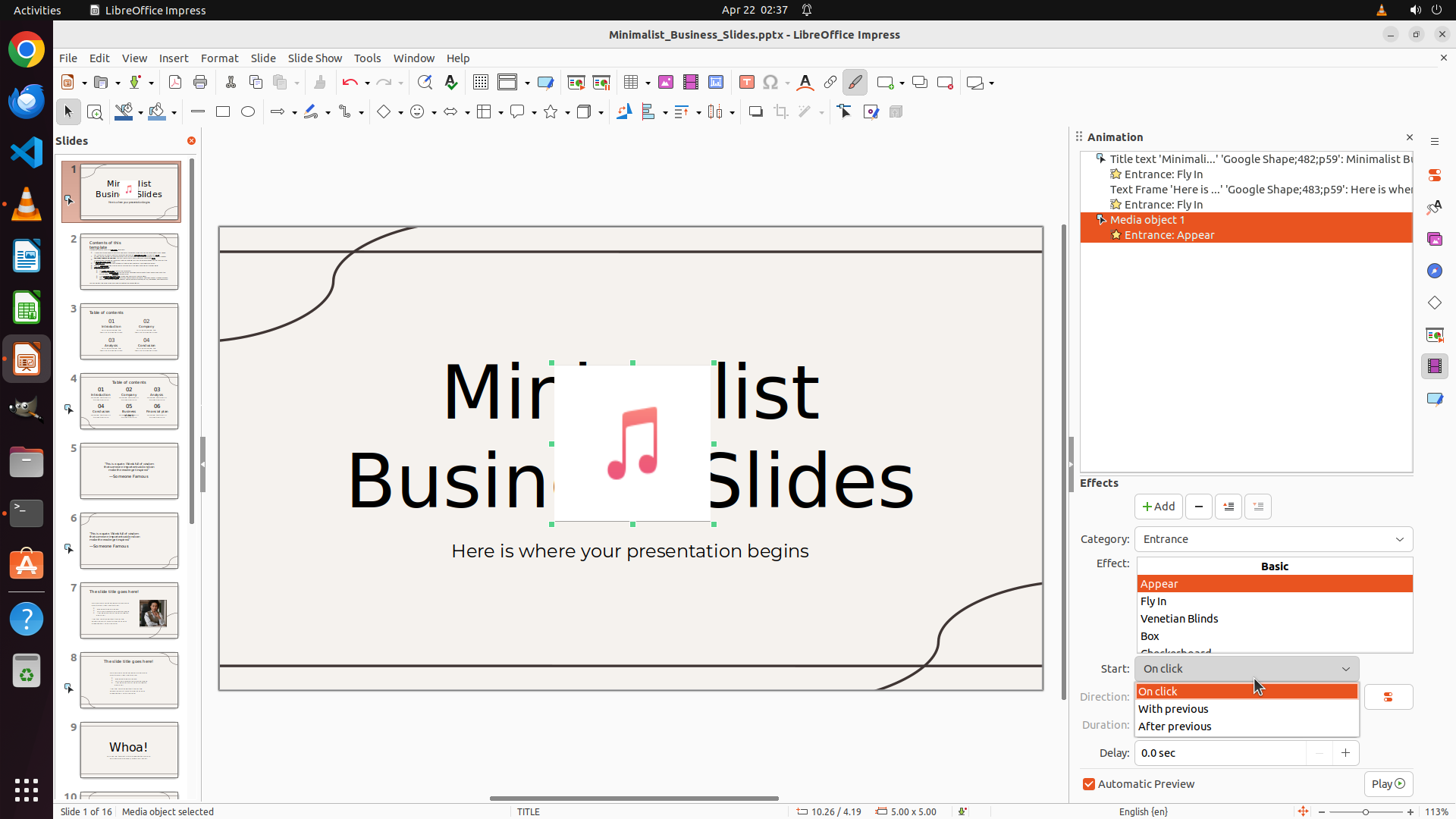Click the Insert Text Box icon

746,83
